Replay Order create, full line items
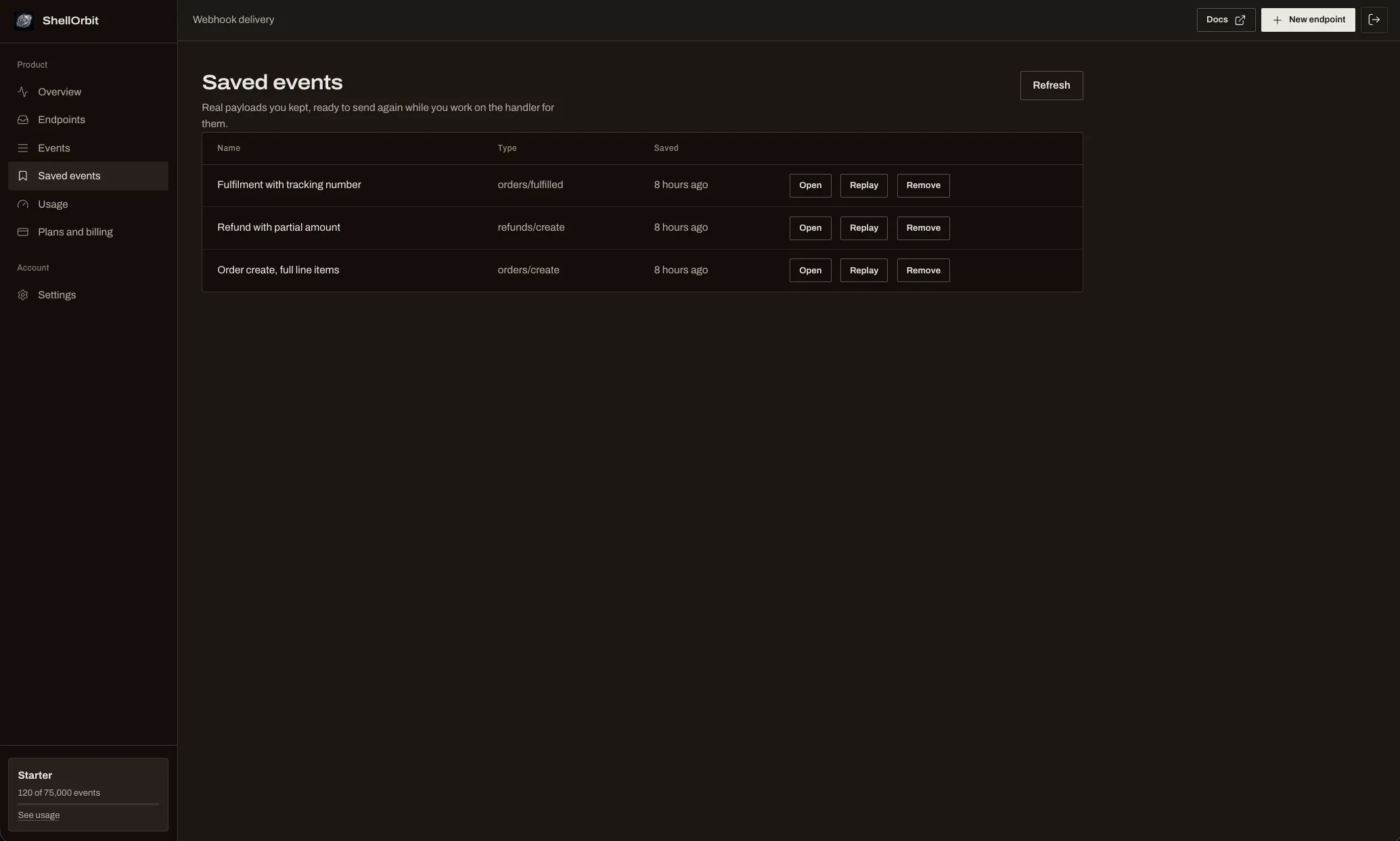Image resolution: width=1400 pixels, height=841 pixels. (x=863, y=271)
